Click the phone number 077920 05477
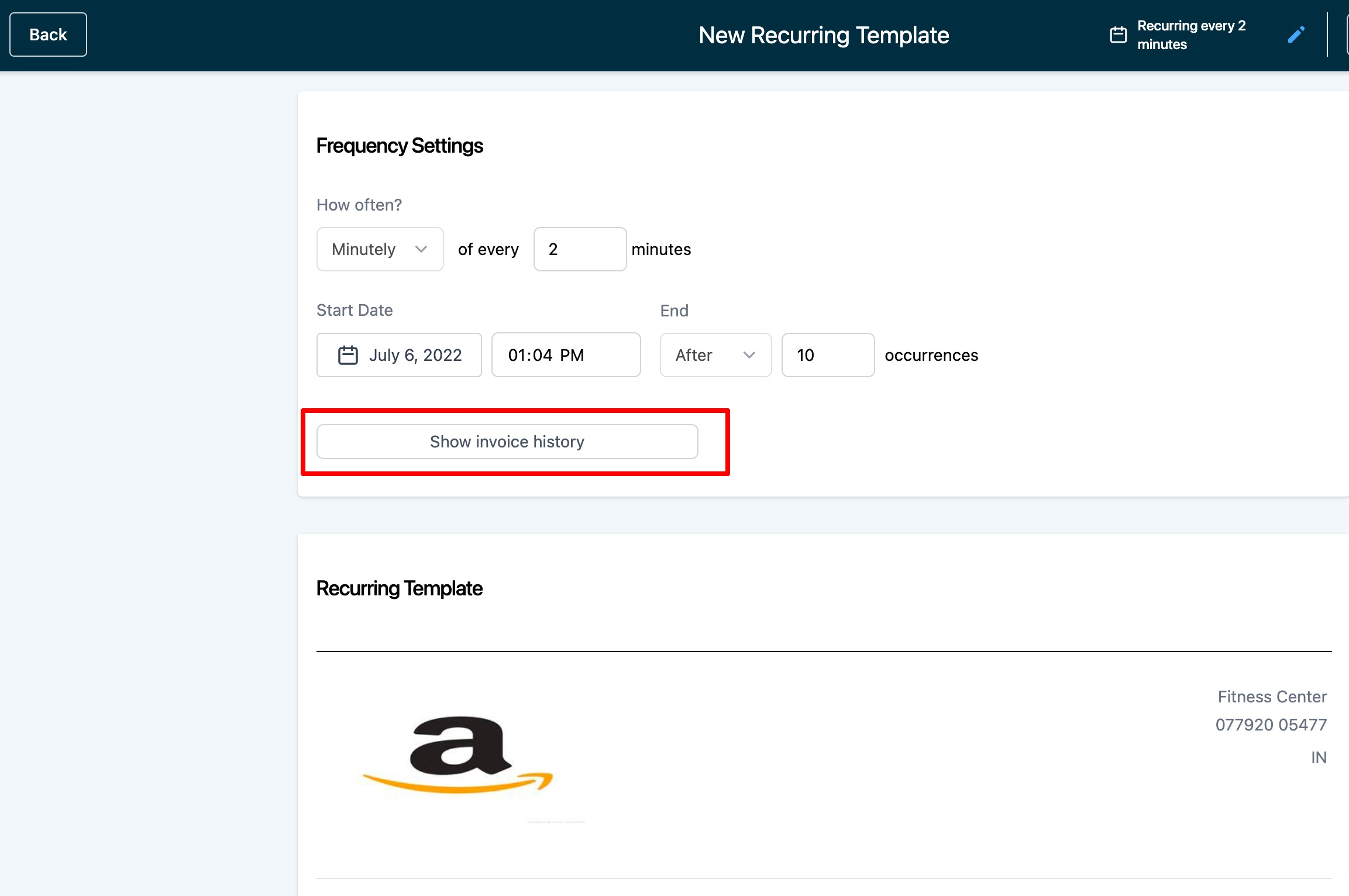1349x896 pixels. pos(1271,725)
